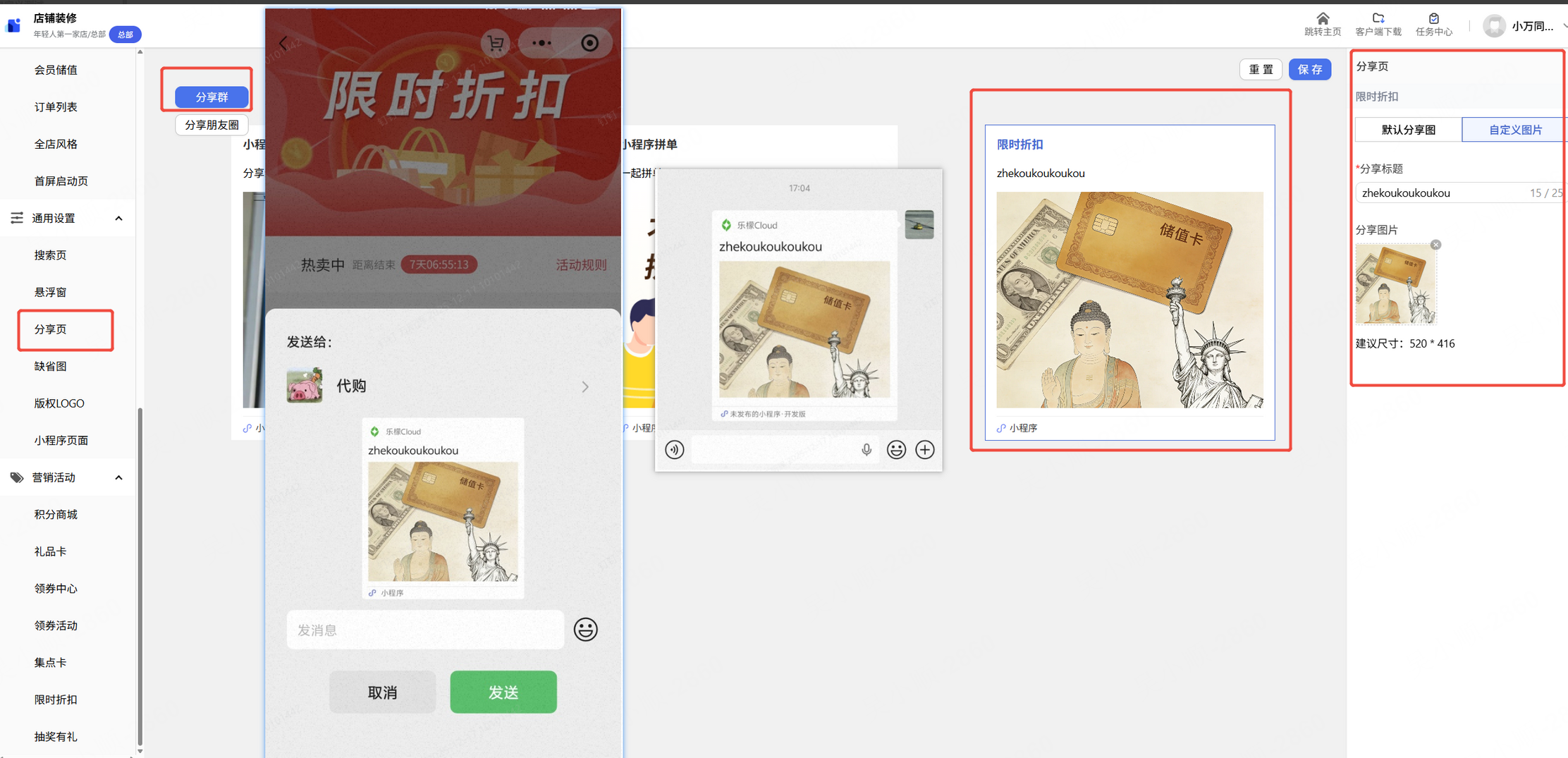
Task: Tap the three-dots more menu
Action: click(x=541, y=43)
